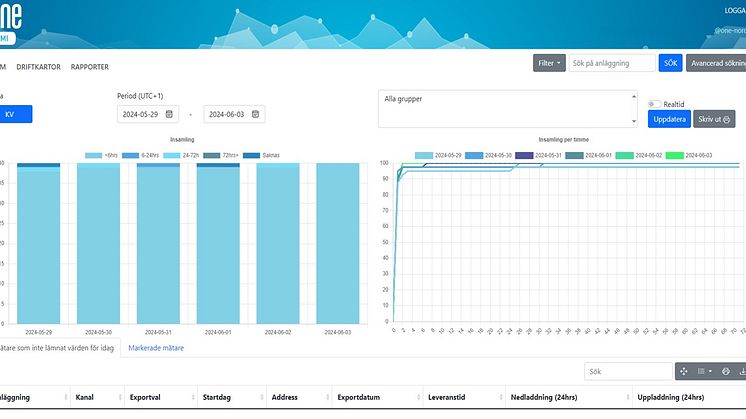
Task: Open the Filter dropdown
Action: pyautogui.click(x=549, y=63)
